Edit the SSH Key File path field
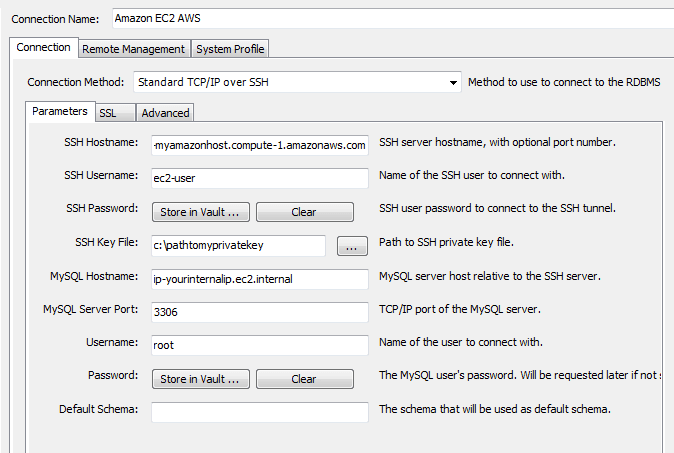The image size is (674, 453). (x=239, y=245)
